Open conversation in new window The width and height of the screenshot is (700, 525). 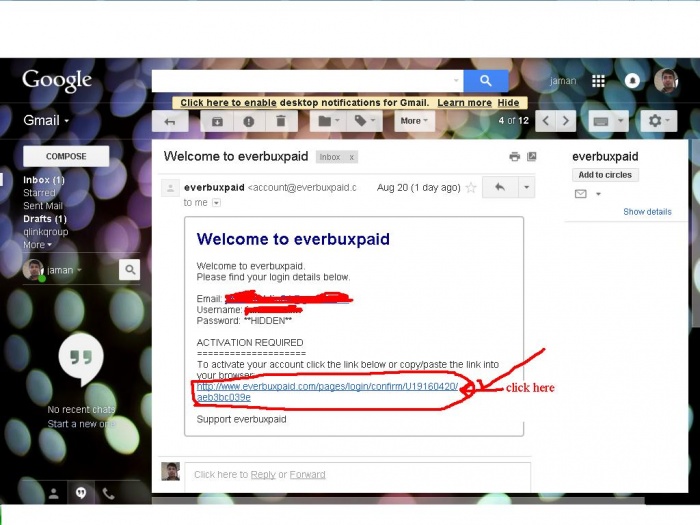[532, 157]
